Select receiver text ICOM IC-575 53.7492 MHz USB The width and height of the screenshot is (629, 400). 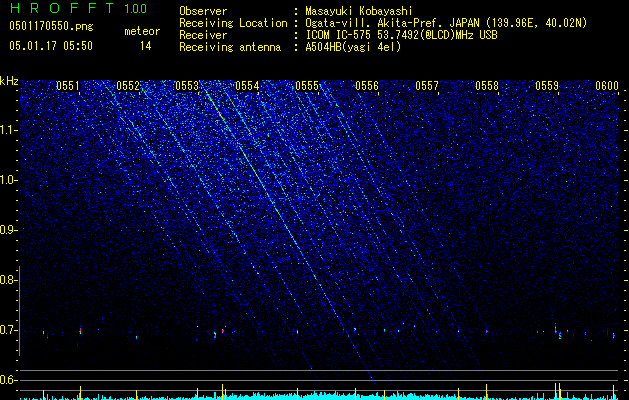point(401,35)
